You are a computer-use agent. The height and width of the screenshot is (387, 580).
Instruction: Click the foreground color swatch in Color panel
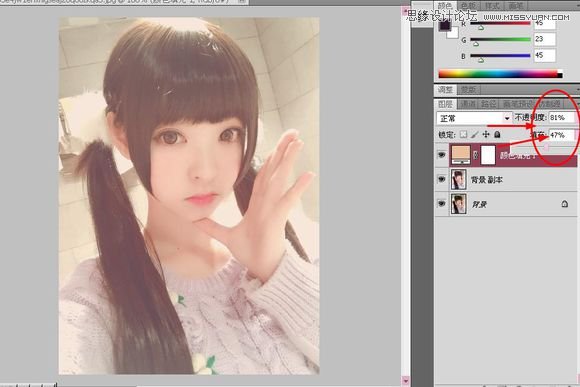444,26
